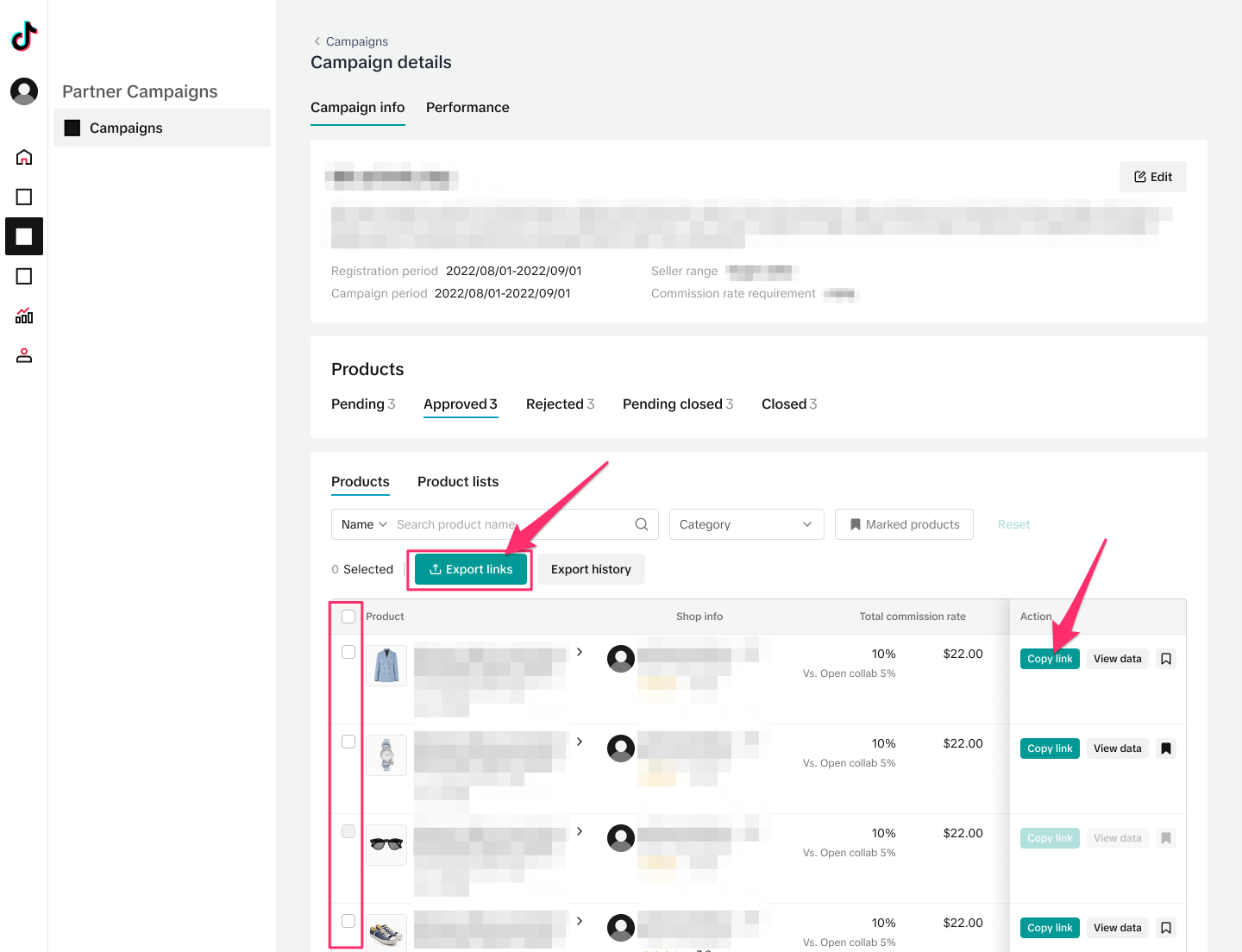This screenshot has width=1242, height=952.
Task: Open the Name search-type dropdown
Action: (364, 524)
